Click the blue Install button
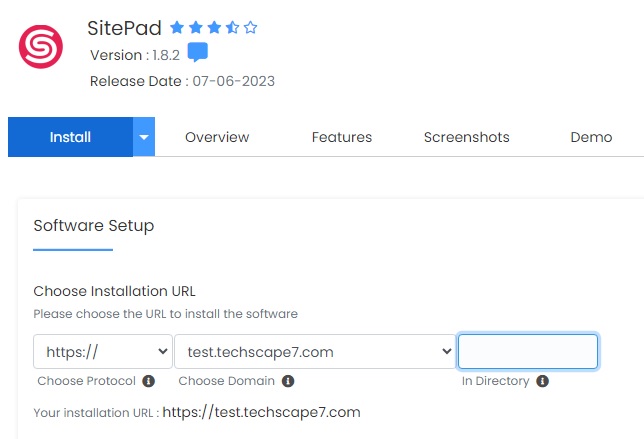Image resolution: width=644 pixels, height=439 pixels. tap(70, 137)
